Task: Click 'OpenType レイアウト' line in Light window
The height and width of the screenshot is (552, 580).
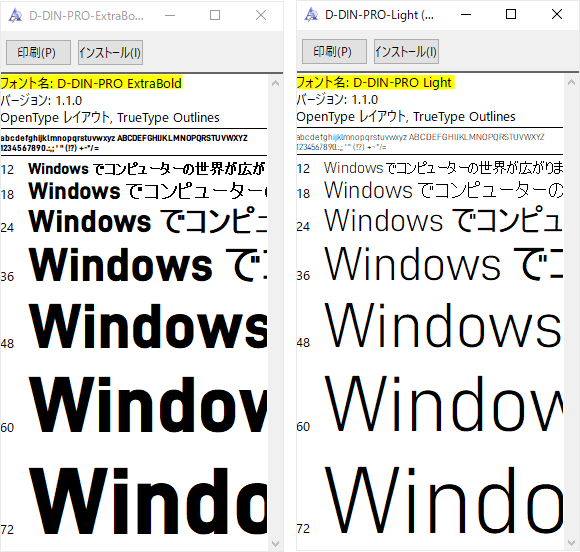Action: click(x=406, y=117)
